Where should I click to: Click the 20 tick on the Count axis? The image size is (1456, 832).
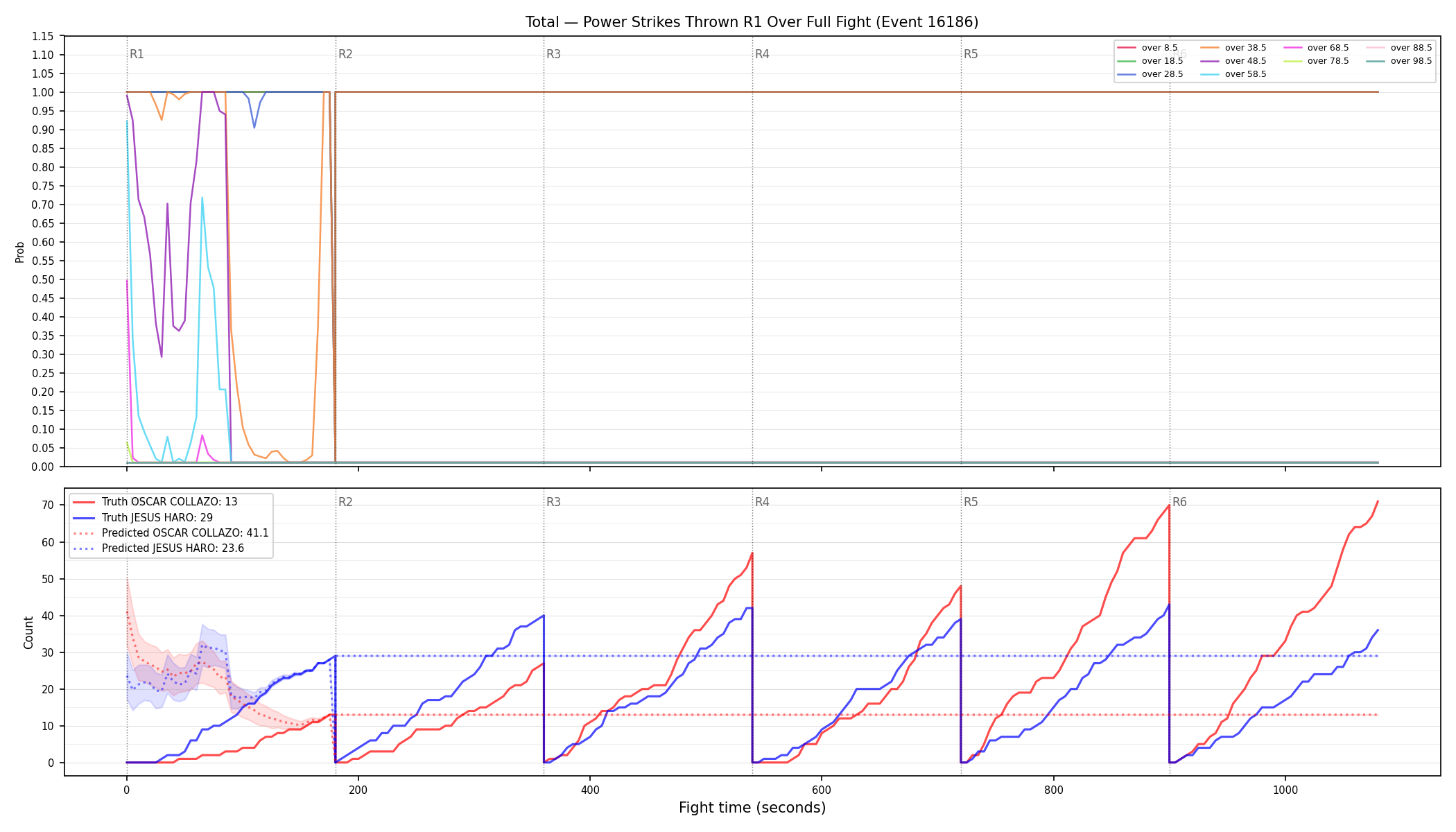[x=47, y=689]
